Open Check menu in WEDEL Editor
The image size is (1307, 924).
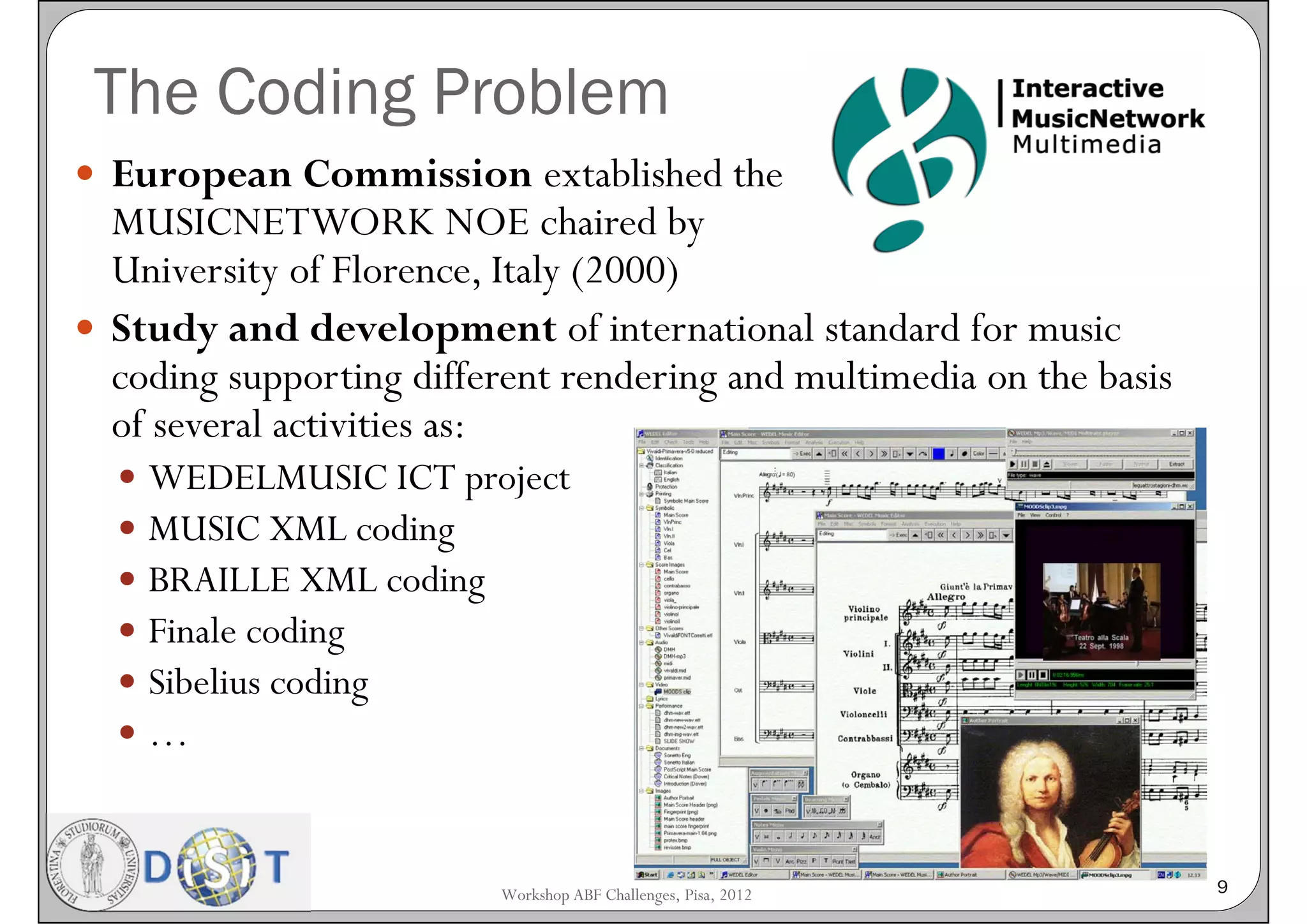[671, 442]
